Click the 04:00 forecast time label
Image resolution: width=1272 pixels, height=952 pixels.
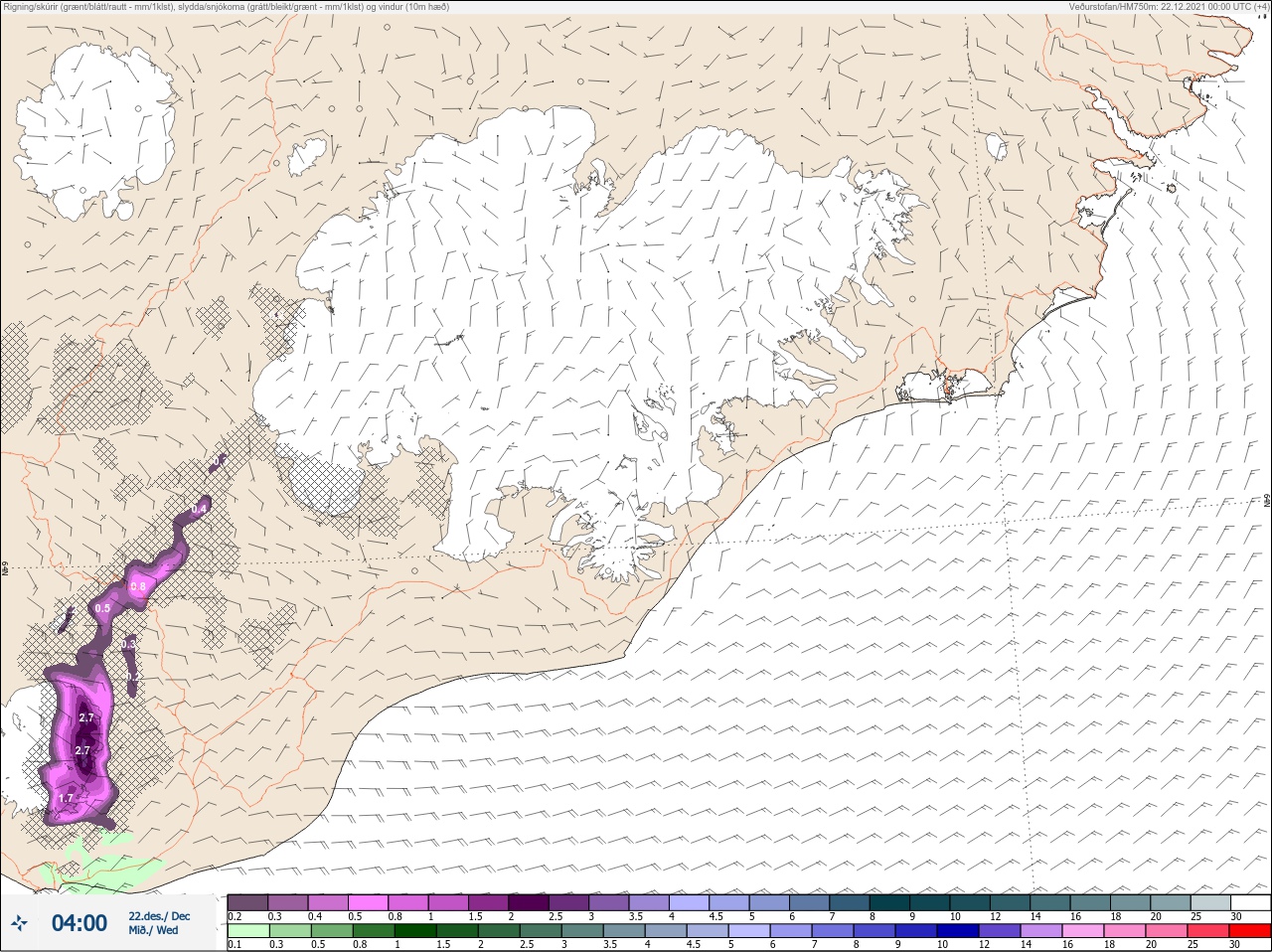click(79, 924)
